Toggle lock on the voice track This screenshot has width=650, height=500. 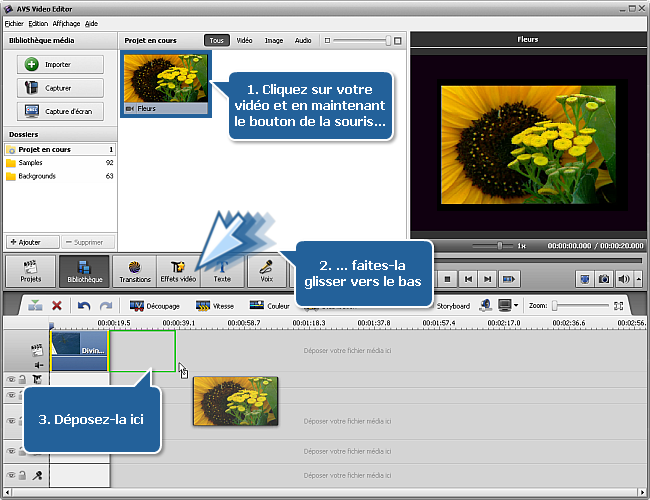pos(21,476)
